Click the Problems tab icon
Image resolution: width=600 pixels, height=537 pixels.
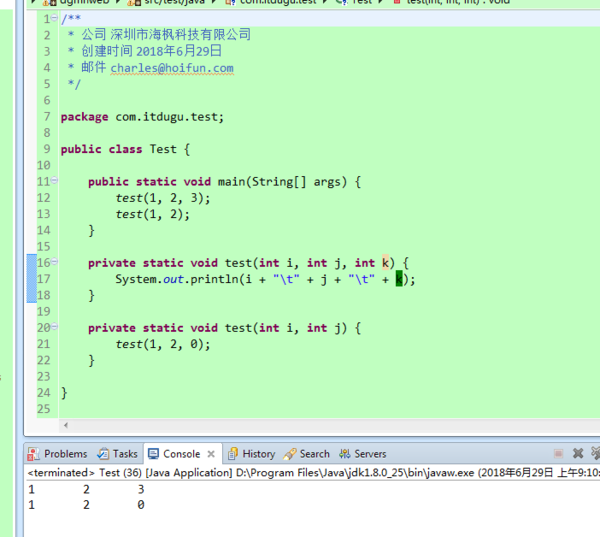point(34,454)
